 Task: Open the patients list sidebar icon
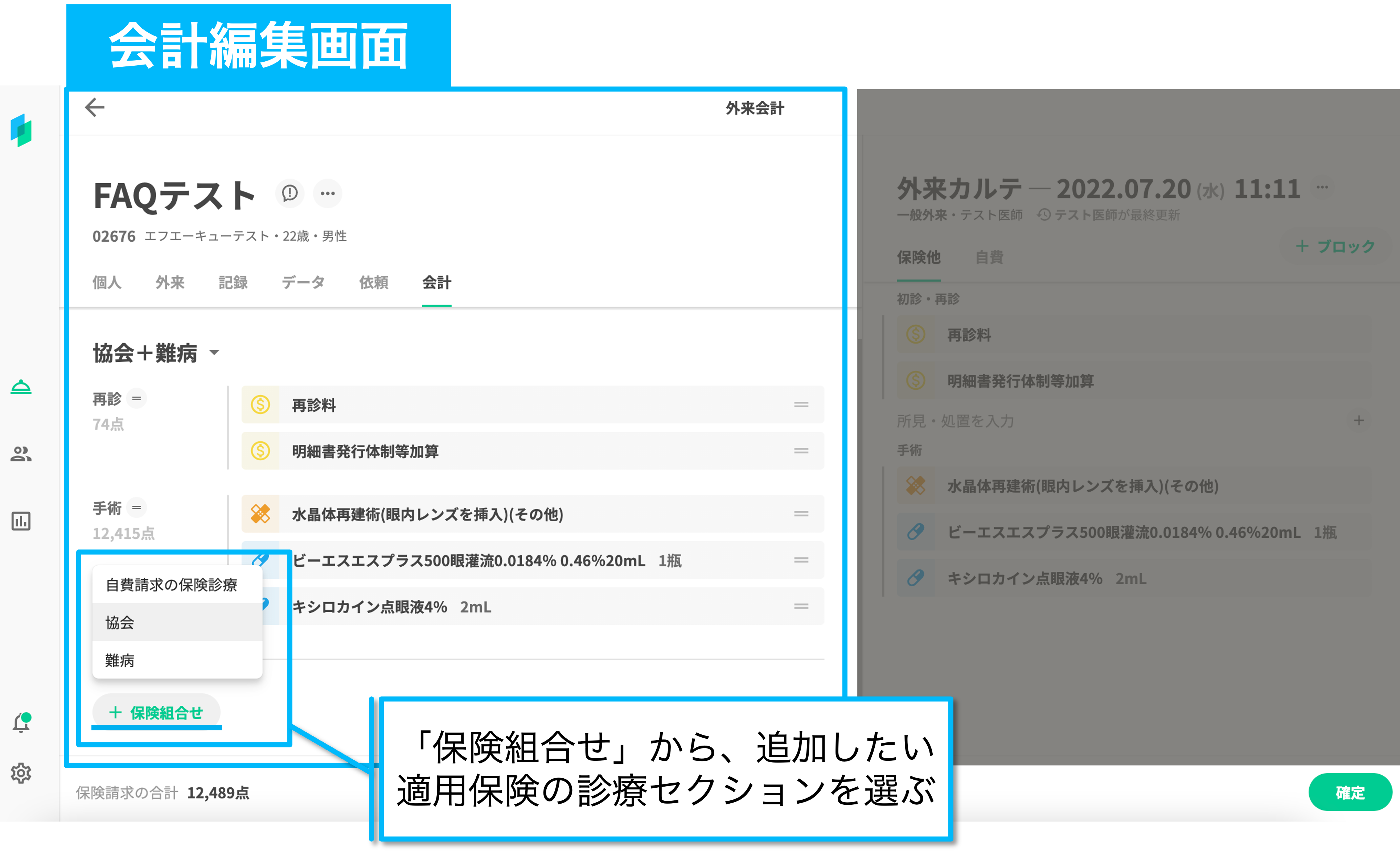point(21,454)
